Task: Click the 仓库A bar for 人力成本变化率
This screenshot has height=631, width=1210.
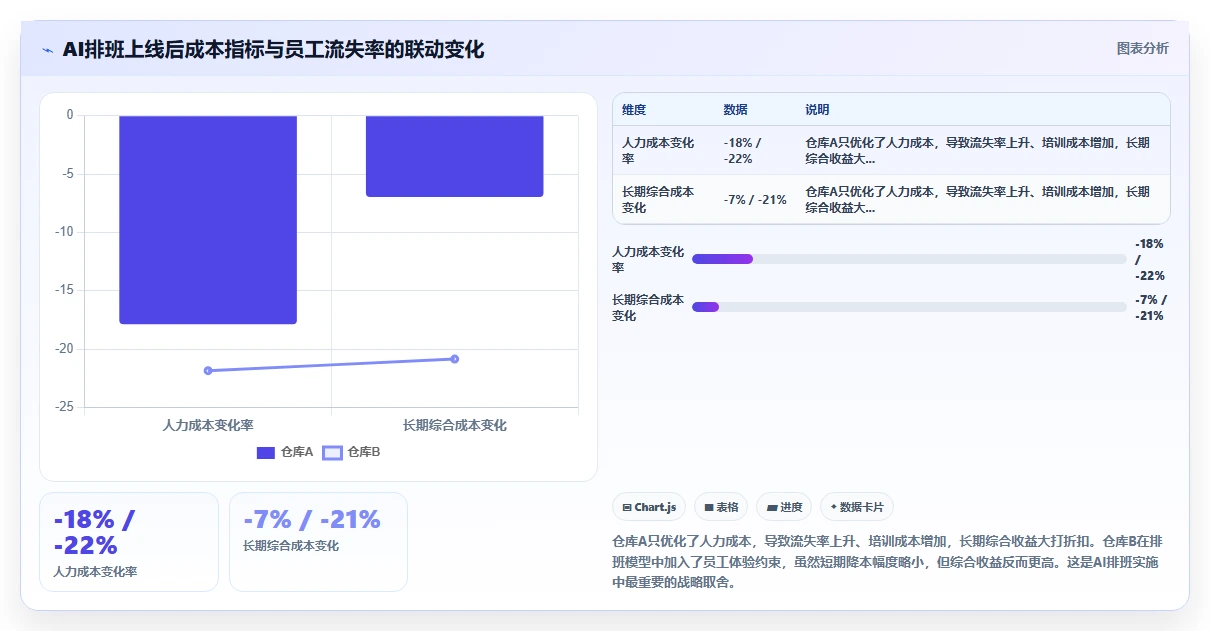Action: coord(208,219)
